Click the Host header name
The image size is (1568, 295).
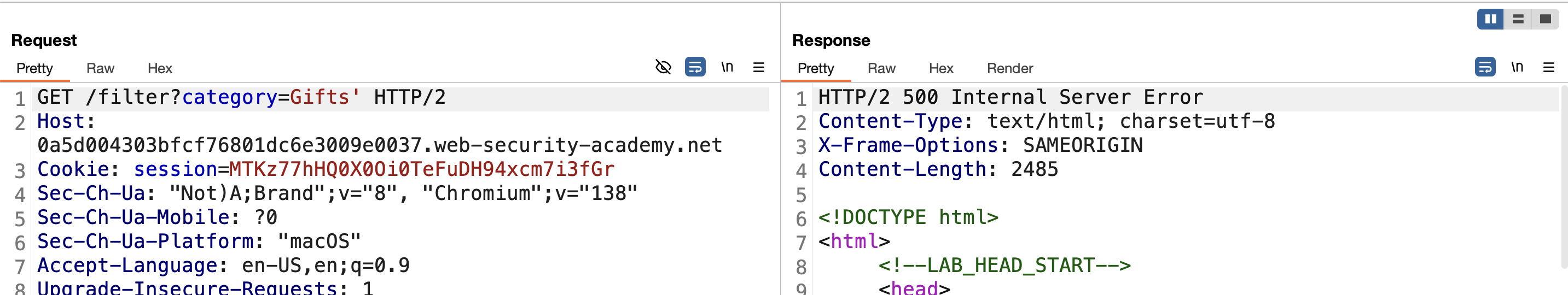coord(61,121)
